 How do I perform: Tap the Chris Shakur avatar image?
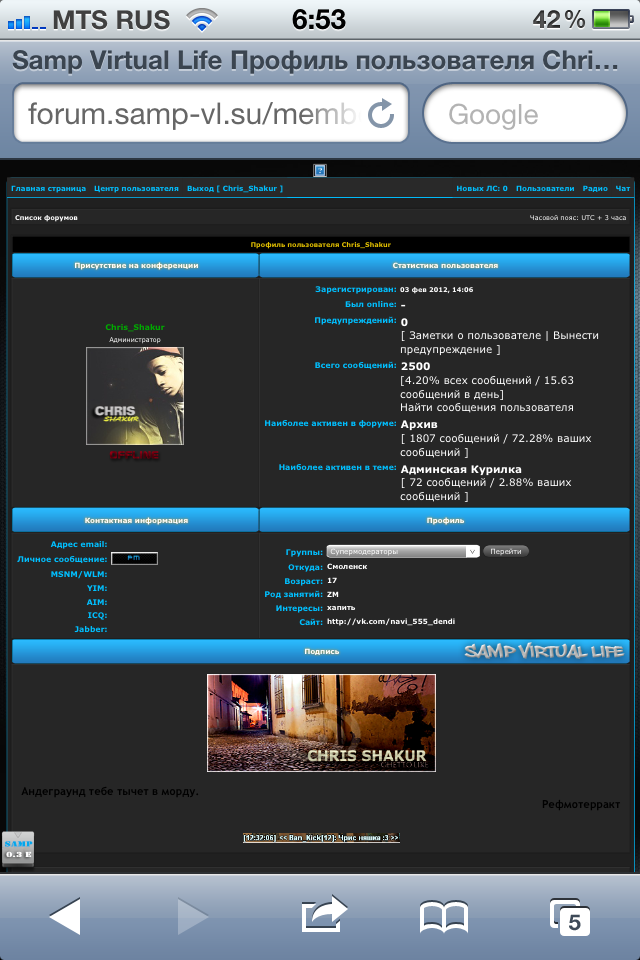[135, 396]
